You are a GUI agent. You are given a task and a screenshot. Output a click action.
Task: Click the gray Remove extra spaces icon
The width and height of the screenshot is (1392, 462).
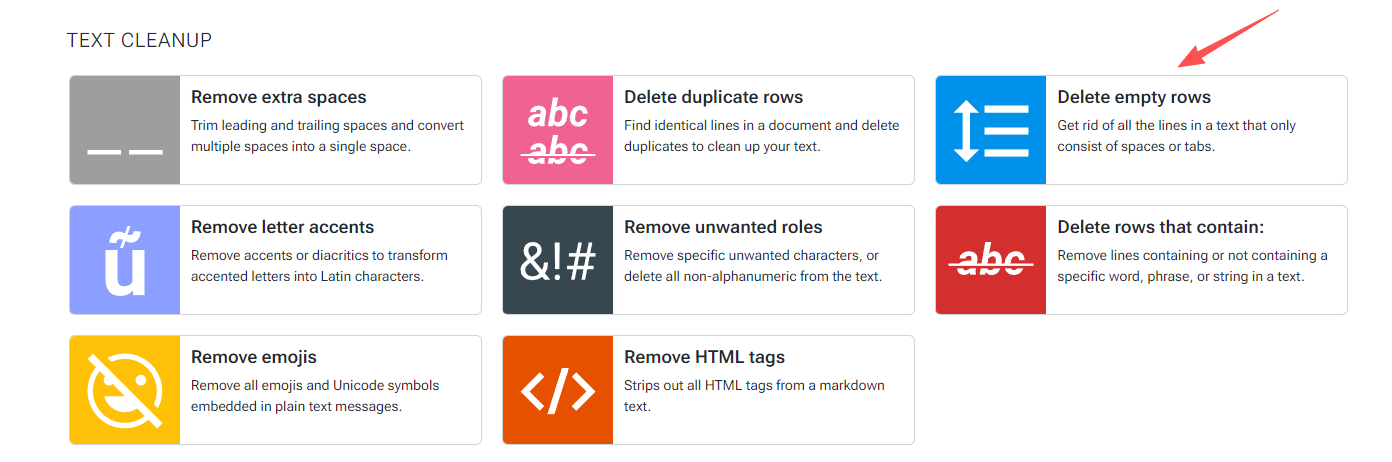(x=125, y=130)
